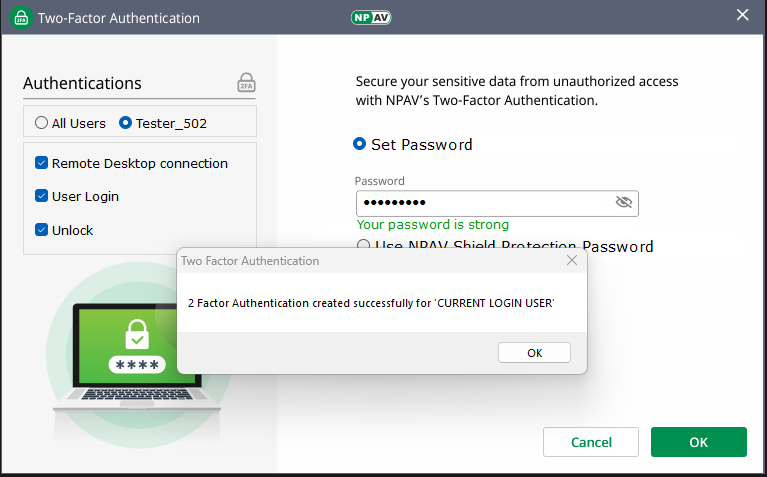
Task: Click the 2FA padlock icon beside Authentications
Action: (x=246, y=83)
